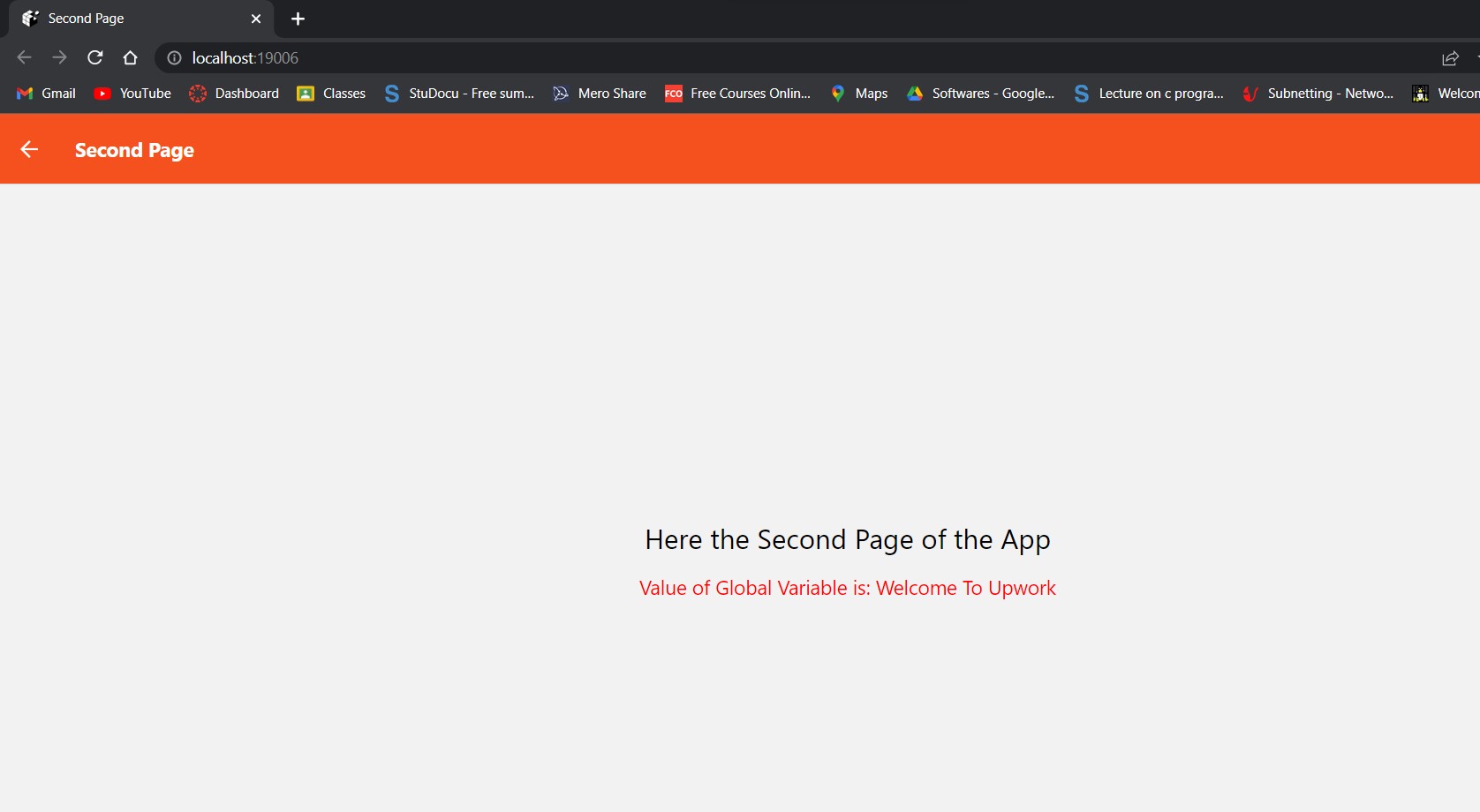The image size is (1480, 812).
Task: Click the app header back arrow
Action: click(x=29, y=149)
